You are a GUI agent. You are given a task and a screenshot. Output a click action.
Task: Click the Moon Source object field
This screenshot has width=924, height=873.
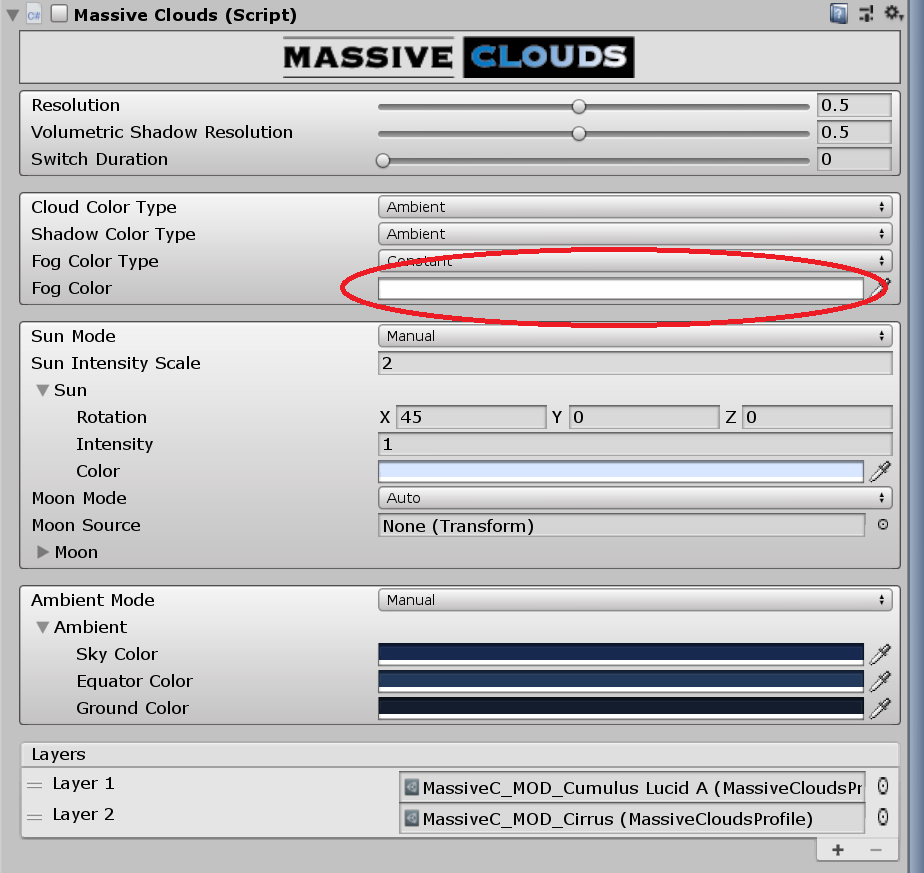point(621,525)
